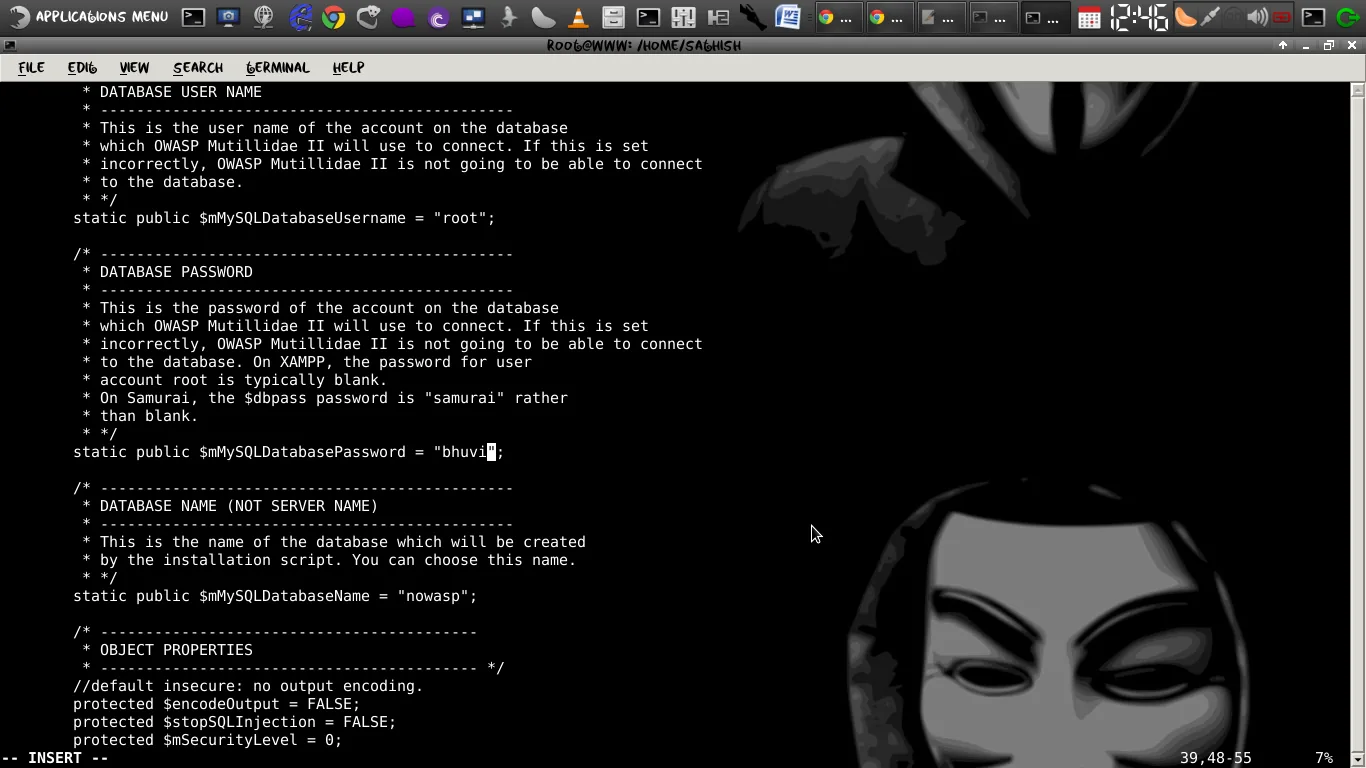Click the black glove launcher icon
The image size is (1366, 768).
[753, 17]
